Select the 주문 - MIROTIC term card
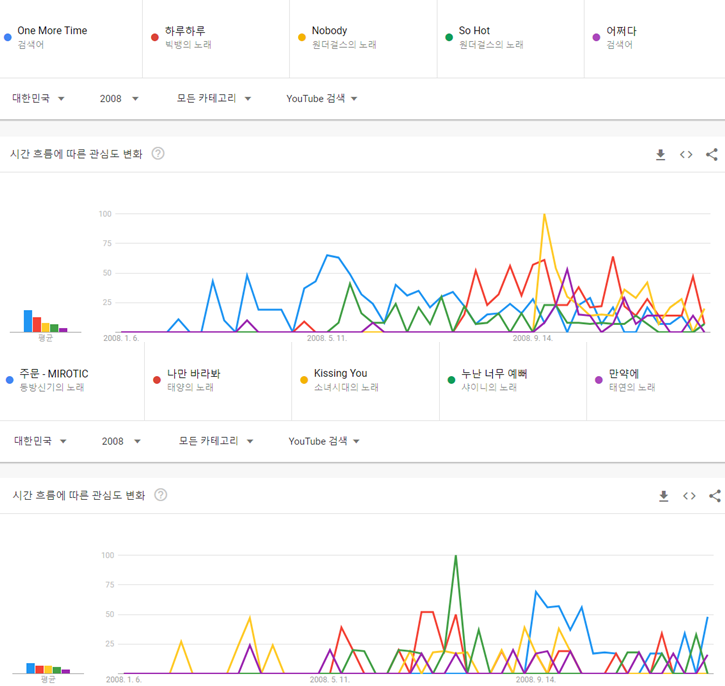Image resolution: width=725 pixels, height=686 pixels. click(72, 381)
